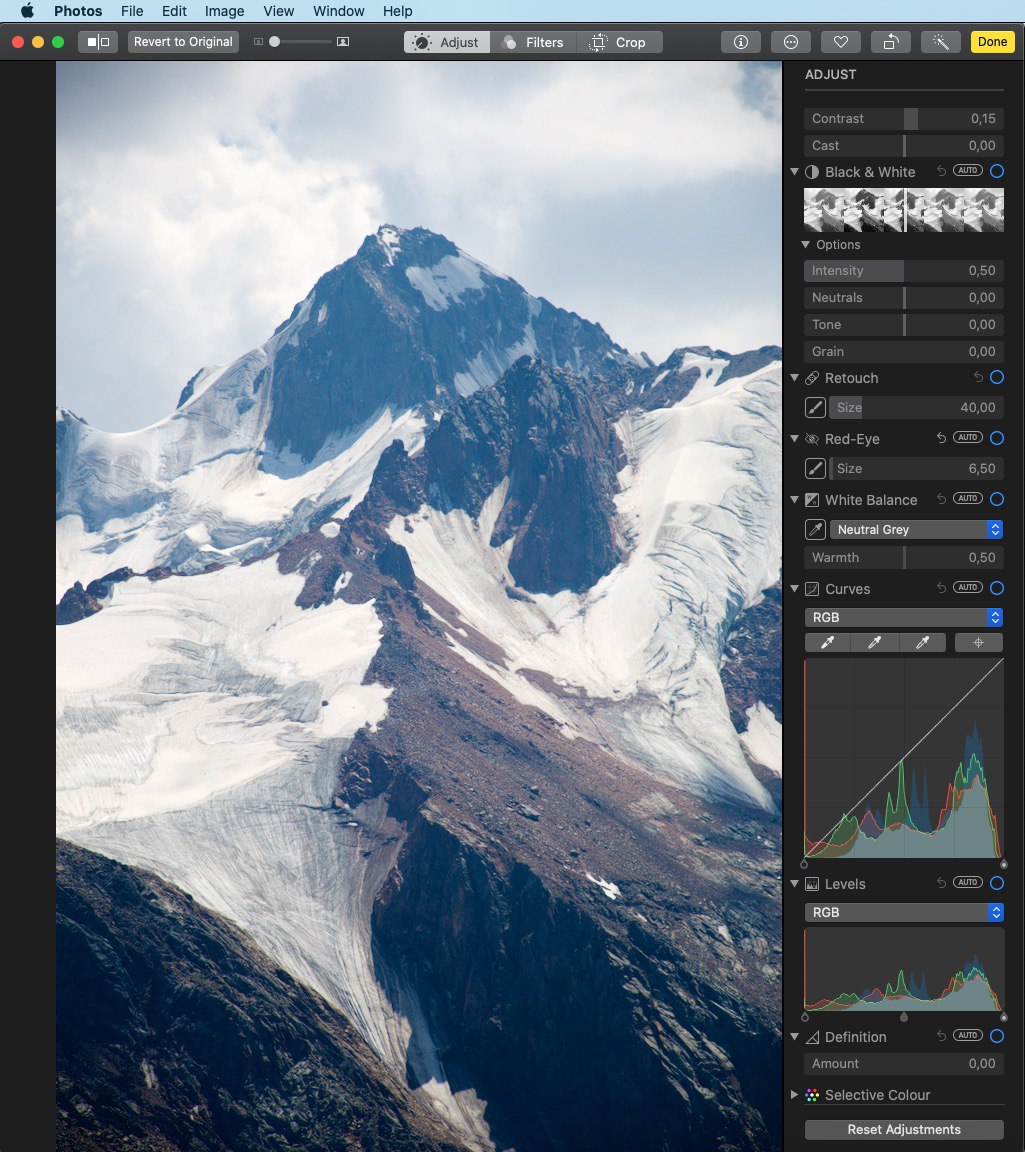Choose the Curves black point eyedropper
Image resolution: width=1025 pixels, height=1152 pixels.
[x=827, y=643]
